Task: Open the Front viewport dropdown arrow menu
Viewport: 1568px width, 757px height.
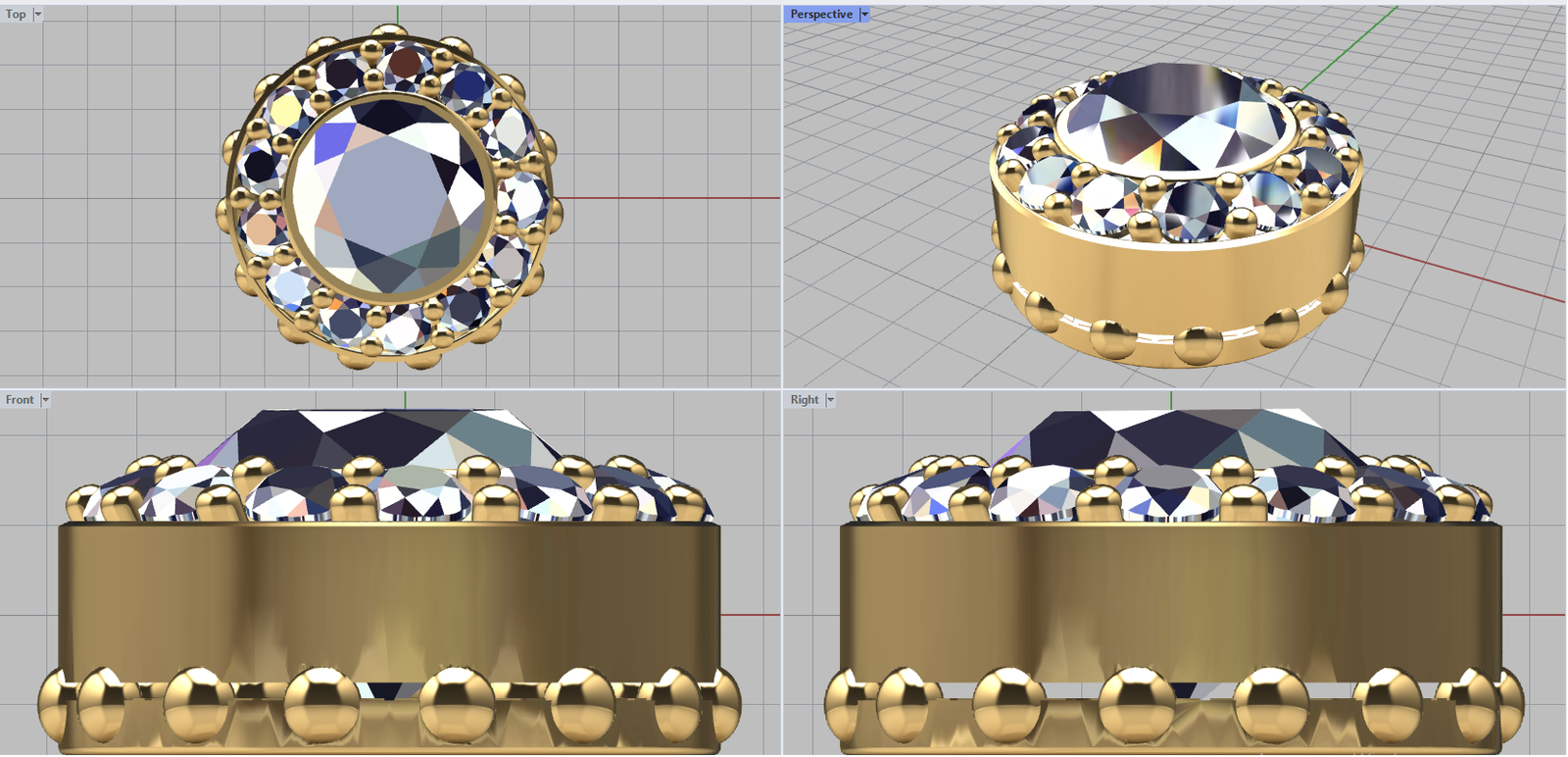Action: coord(45,399)
